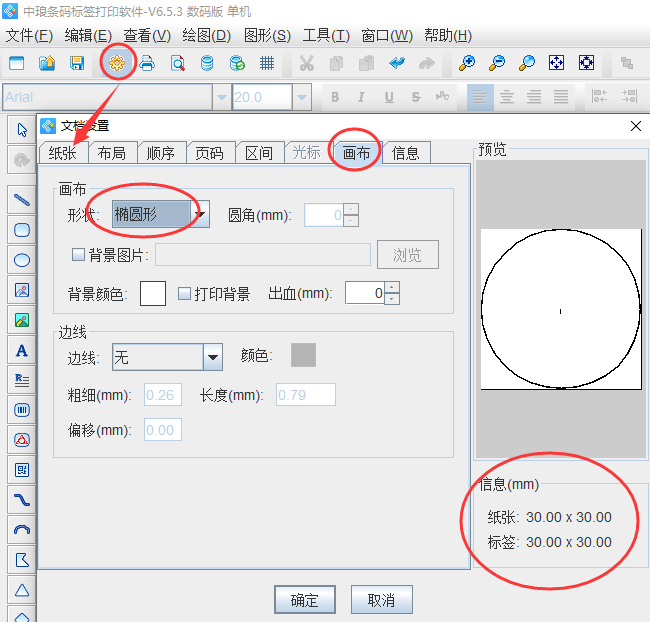Click the zoom in magnifier icon

coord(466,63)
